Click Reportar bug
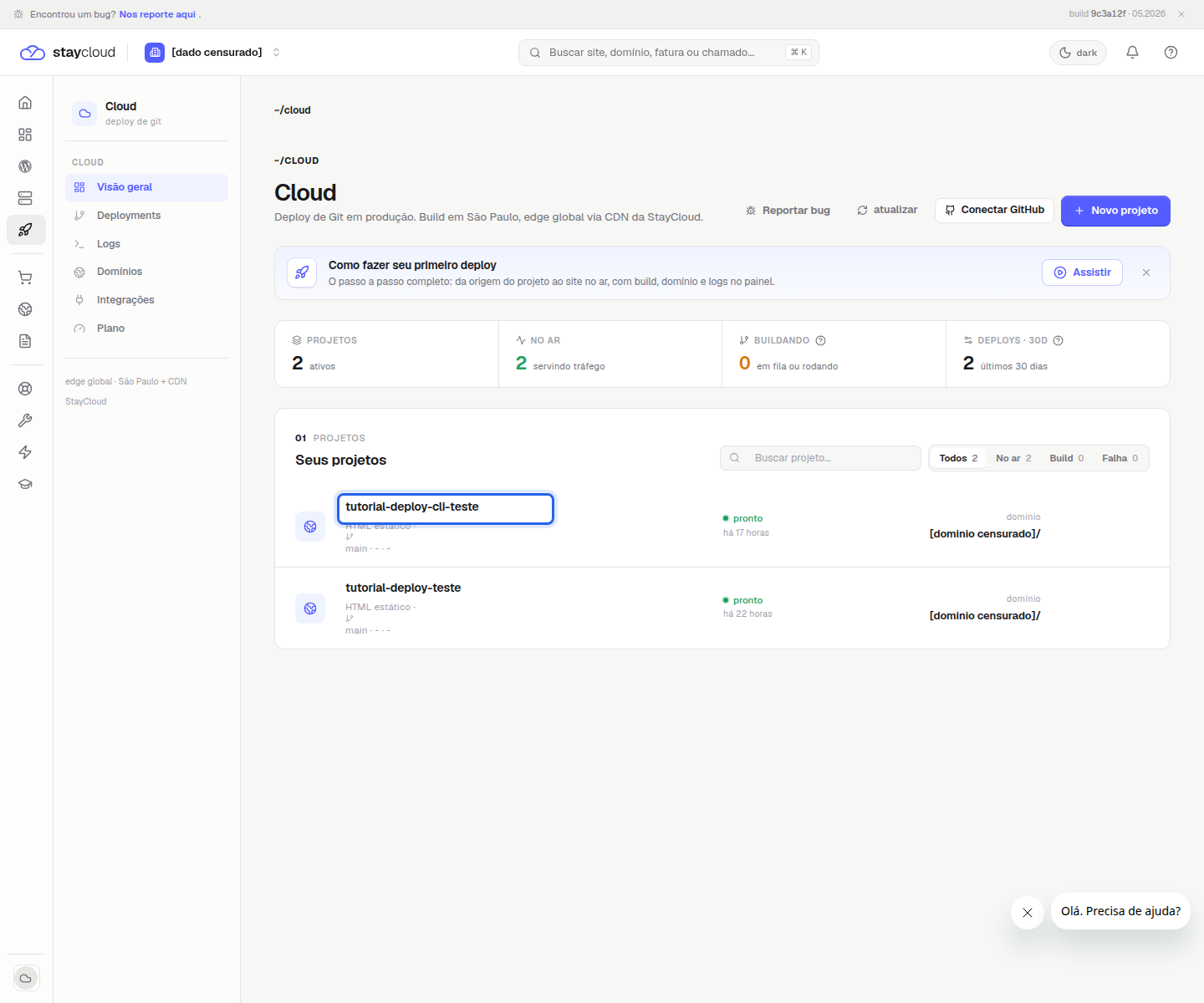Image resolution: width=1204 pixels, height=1003 pixels. pos(788,211)
